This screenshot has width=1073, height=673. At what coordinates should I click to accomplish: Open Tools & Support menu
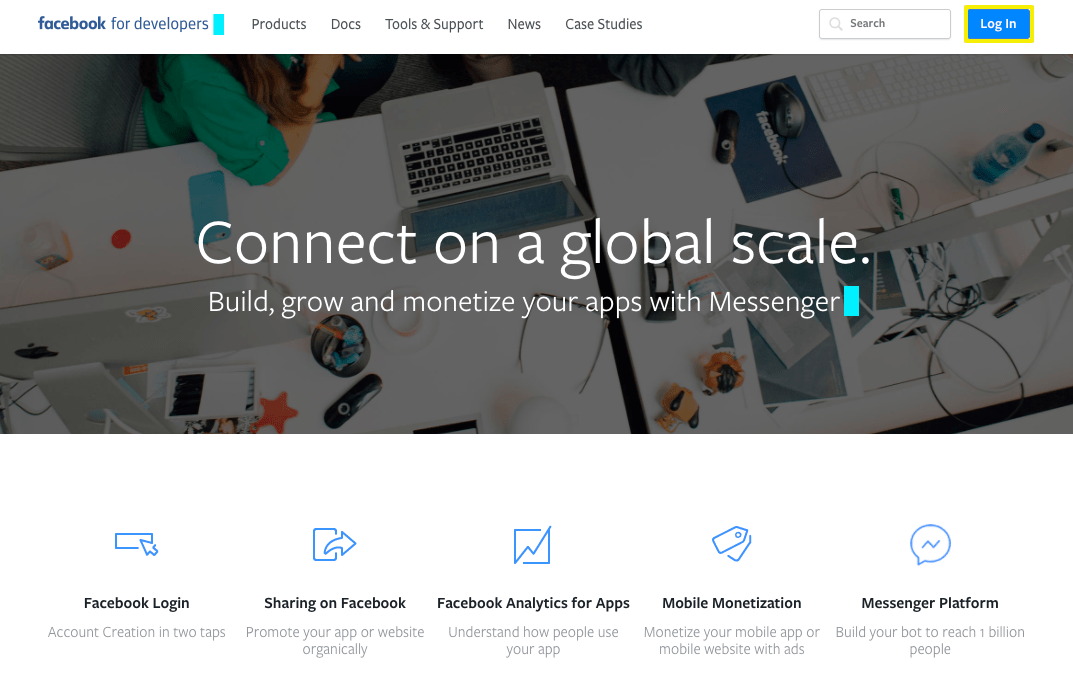(434, 24)
